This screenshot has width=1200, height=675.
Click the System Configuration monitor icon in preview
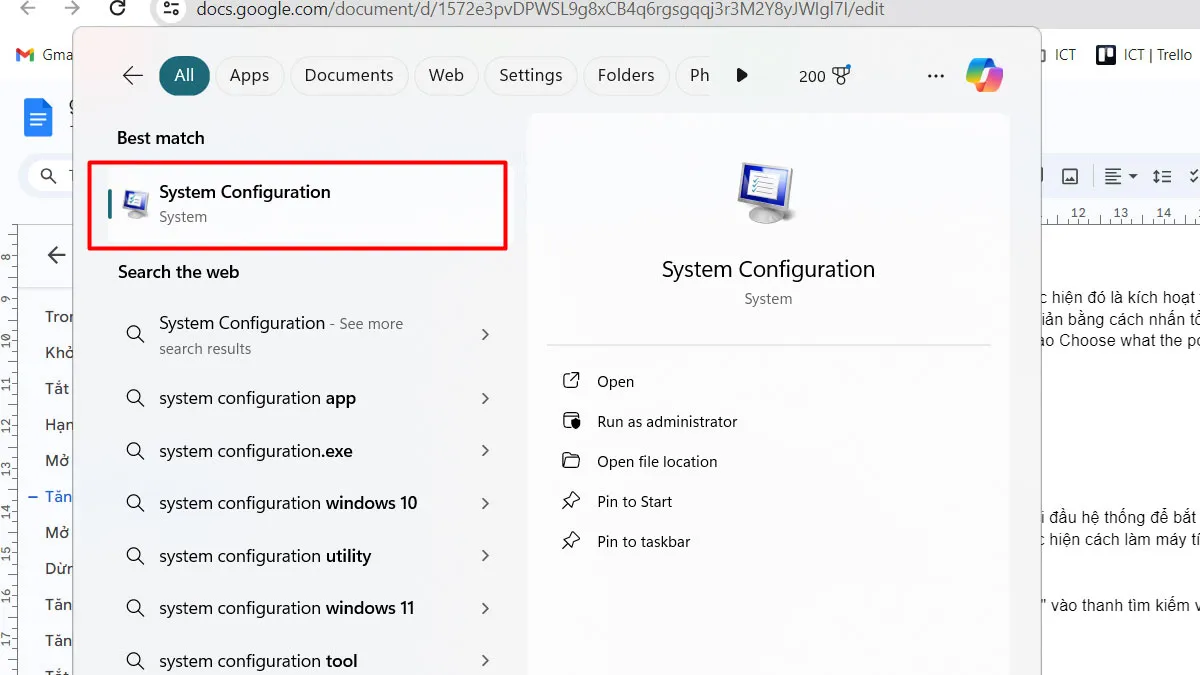point(766,192)
